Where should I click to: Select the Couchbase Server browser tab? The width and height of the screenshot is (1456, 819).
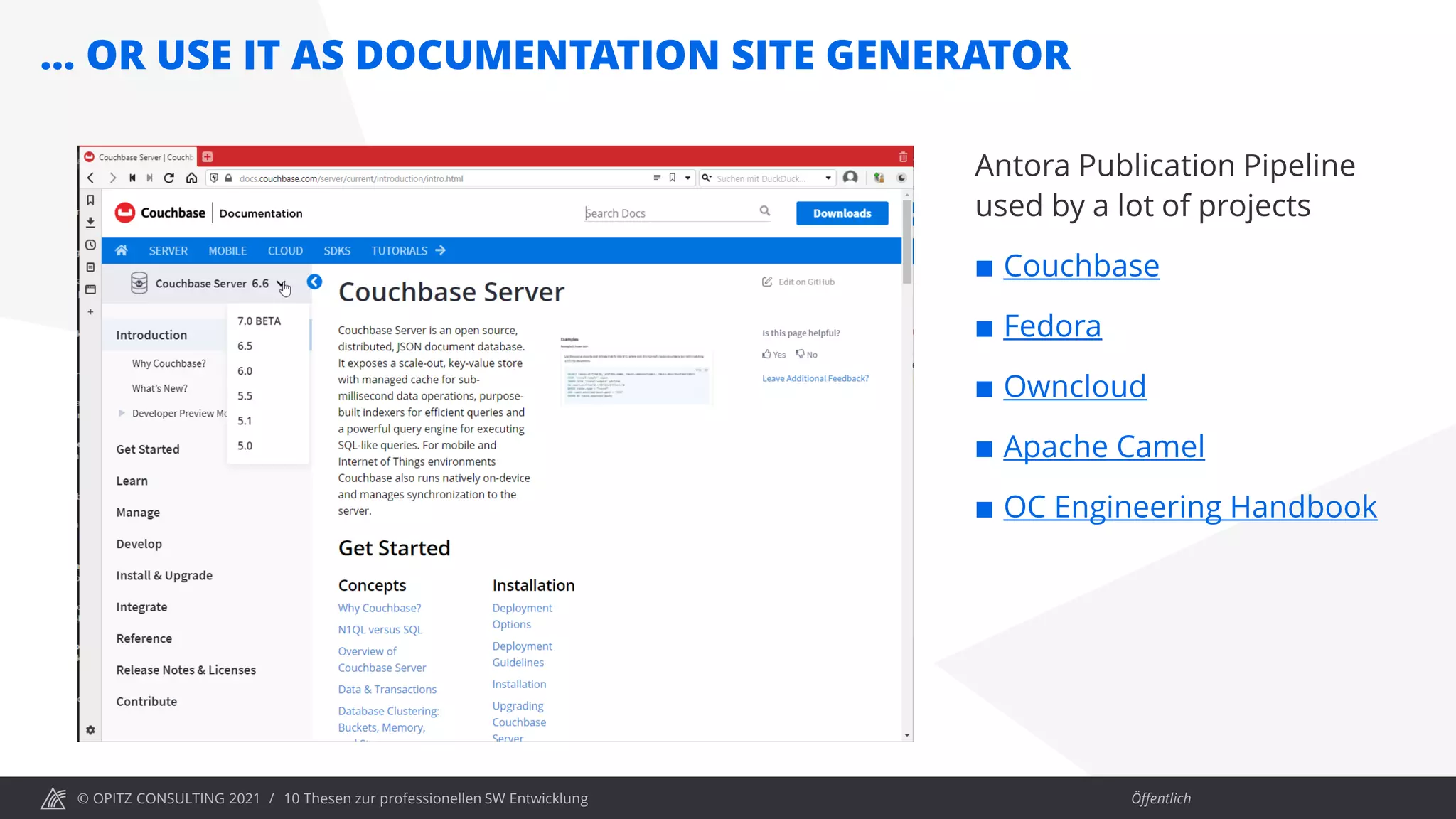click(139, 156)
